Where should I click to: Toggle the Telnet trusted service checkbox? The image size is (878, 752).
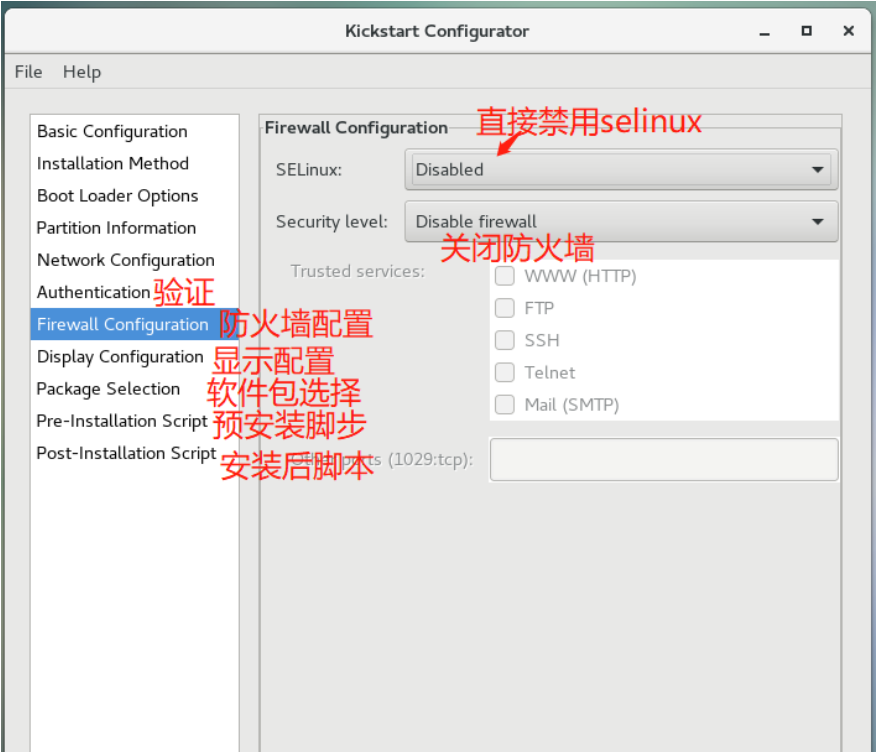[x=505, y=372]
